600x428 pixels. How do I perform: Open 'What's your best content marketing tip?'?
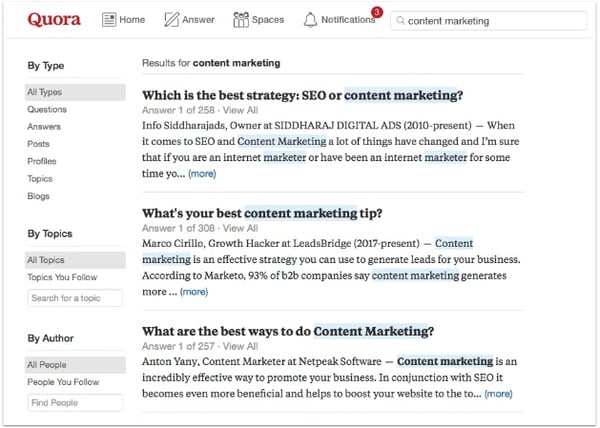pyautogui.click(x=262, y=213)
